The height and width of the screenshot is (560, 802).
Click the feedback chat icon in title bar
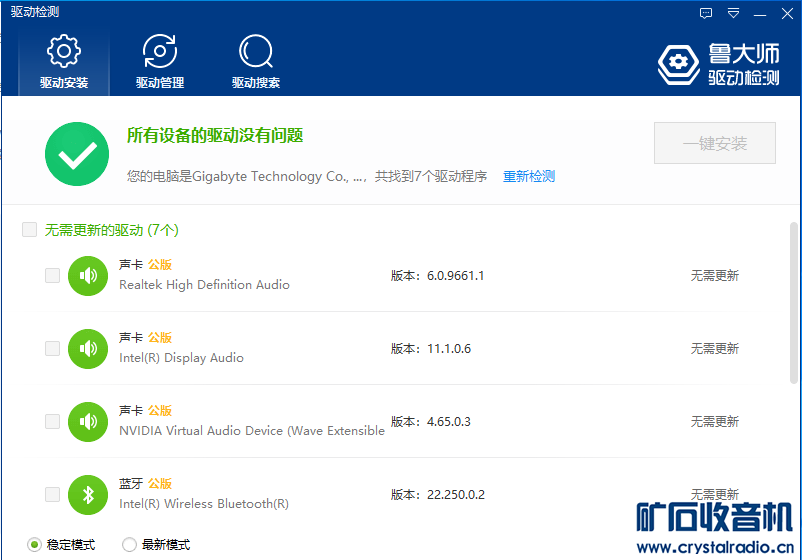coord(706,13)
